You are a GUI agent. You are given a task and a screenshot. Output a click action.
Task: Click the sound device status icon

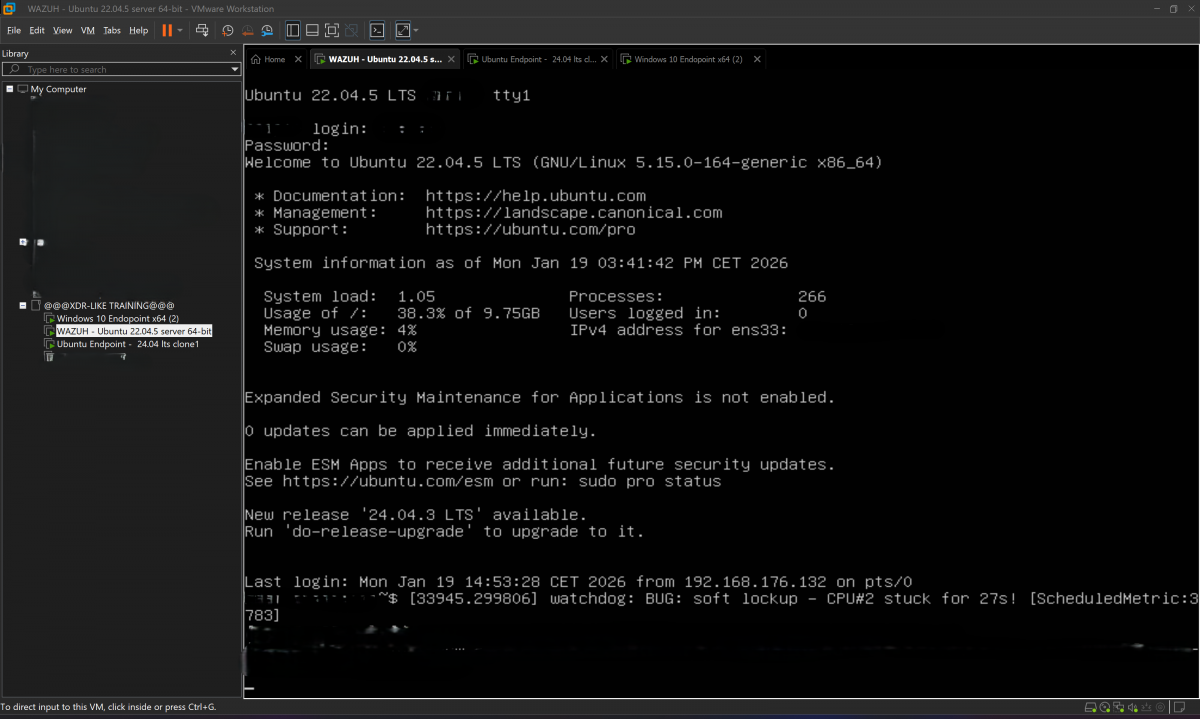point(1132,708)
